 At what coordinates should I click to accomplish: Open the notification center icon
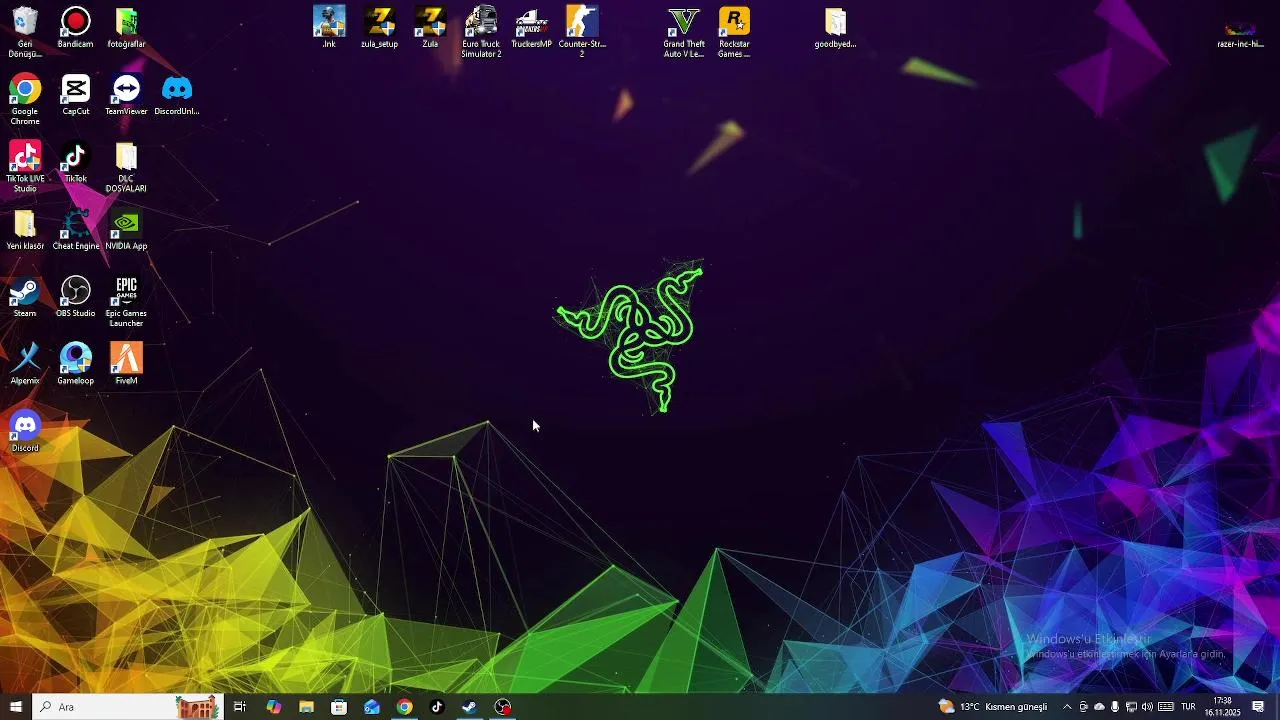point(1258,707)
